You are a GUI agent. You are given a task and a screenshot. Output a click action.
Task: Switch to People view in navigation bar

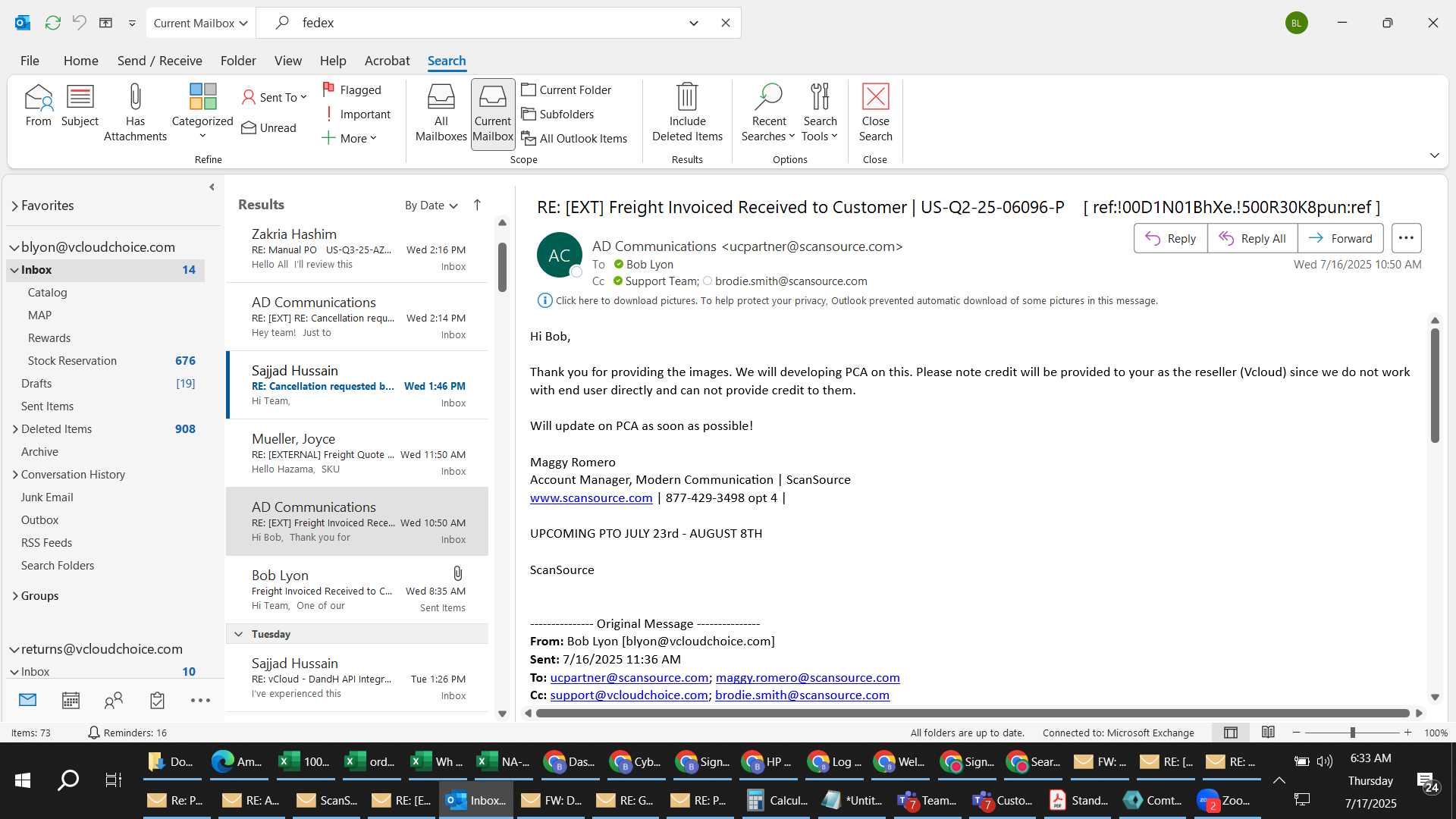[x=114, y=700]
